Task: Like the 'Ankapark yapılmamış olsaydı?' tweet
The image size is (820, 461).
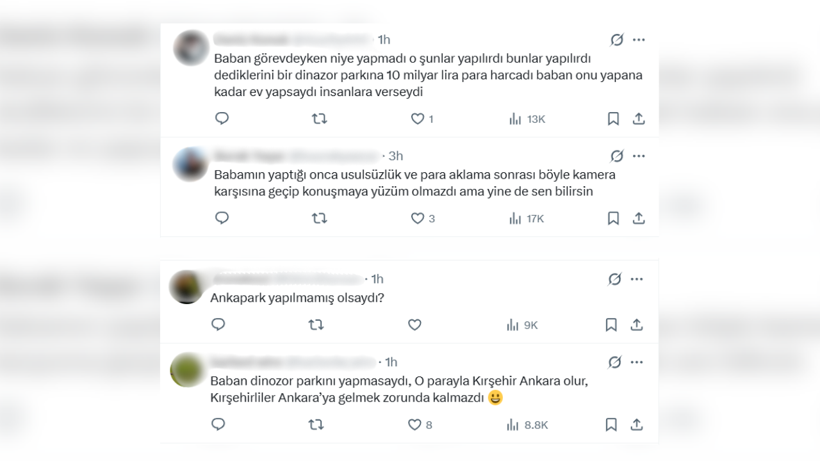Action: (x=415, y=325)
